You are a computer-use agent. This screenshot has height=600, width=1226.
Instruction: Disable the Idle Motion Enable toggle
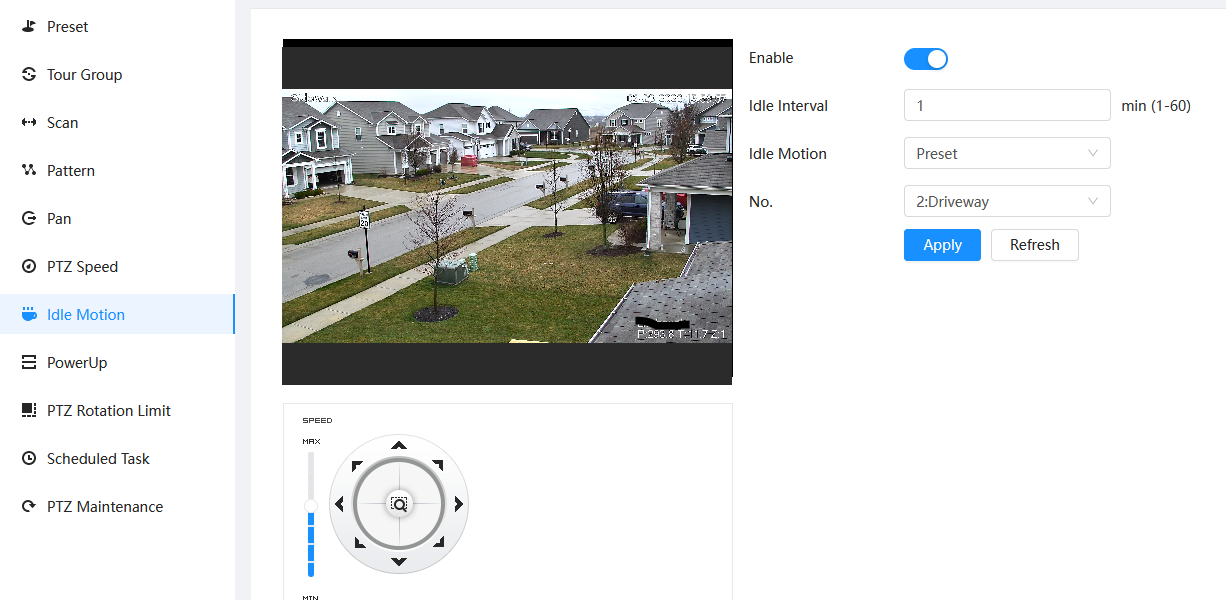click(925, 59)
